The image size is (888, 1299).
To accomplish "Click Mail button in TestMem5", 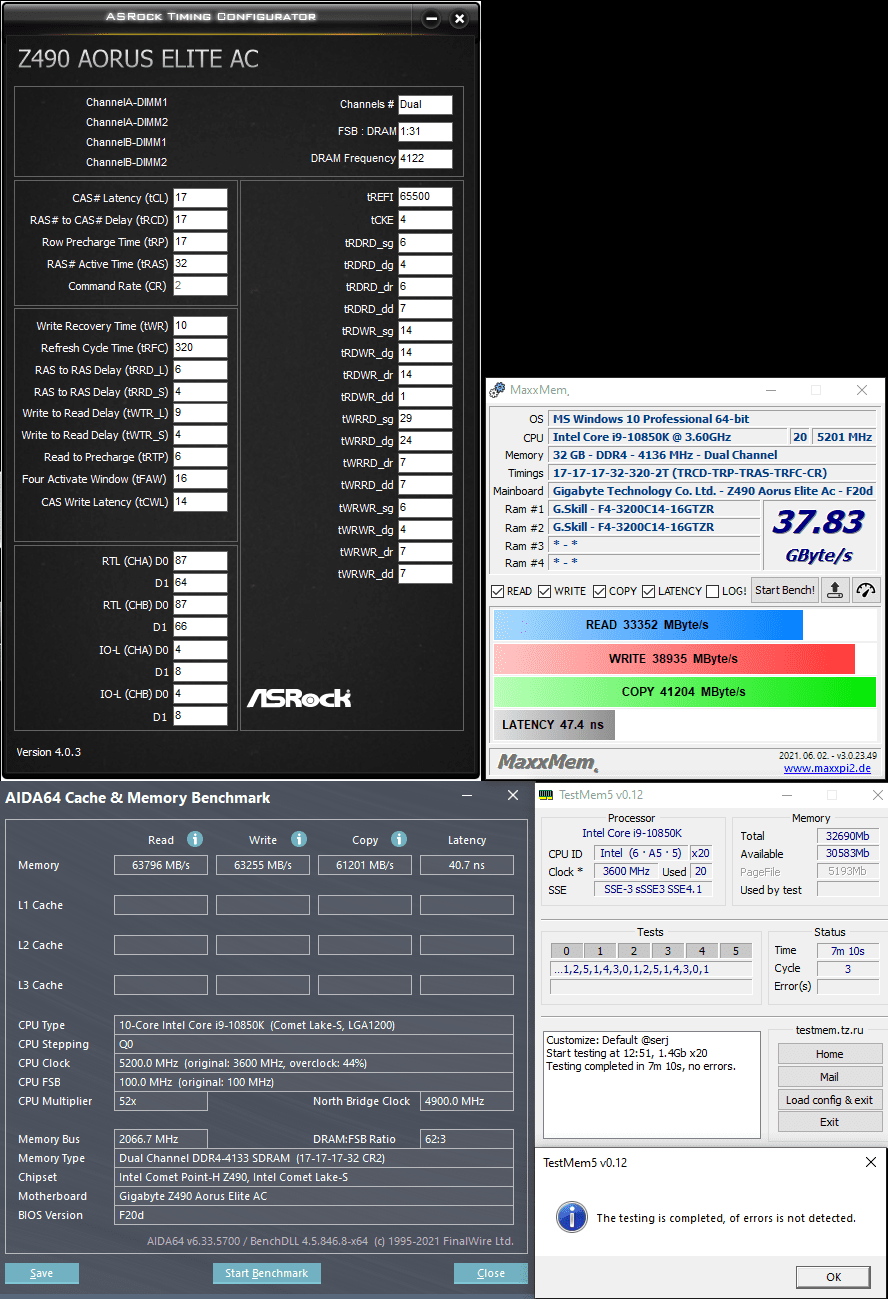I will coord(830,1077).
